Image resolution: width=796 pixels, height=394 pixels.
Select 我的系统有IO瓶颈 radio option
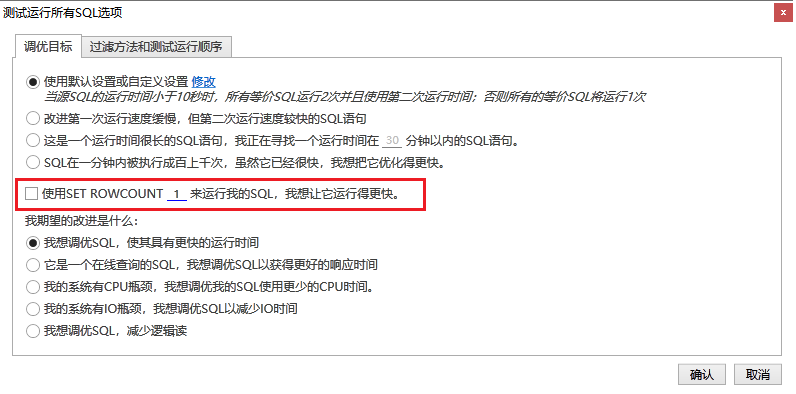(x=33, y=309)
